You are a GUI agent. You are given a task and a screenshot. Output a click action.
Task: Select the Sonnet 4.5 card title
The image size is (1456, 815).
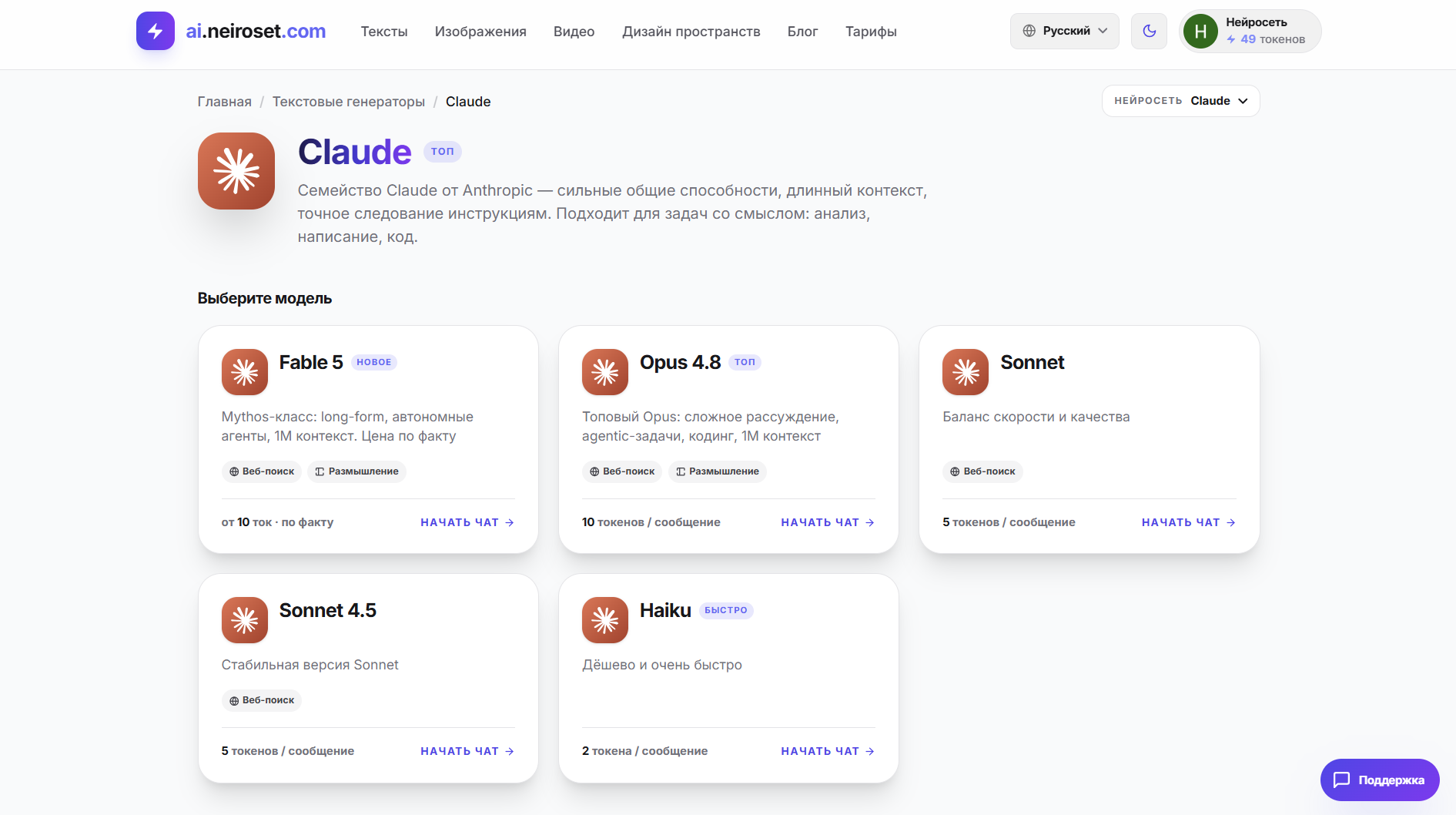click(x=328, y=610)
